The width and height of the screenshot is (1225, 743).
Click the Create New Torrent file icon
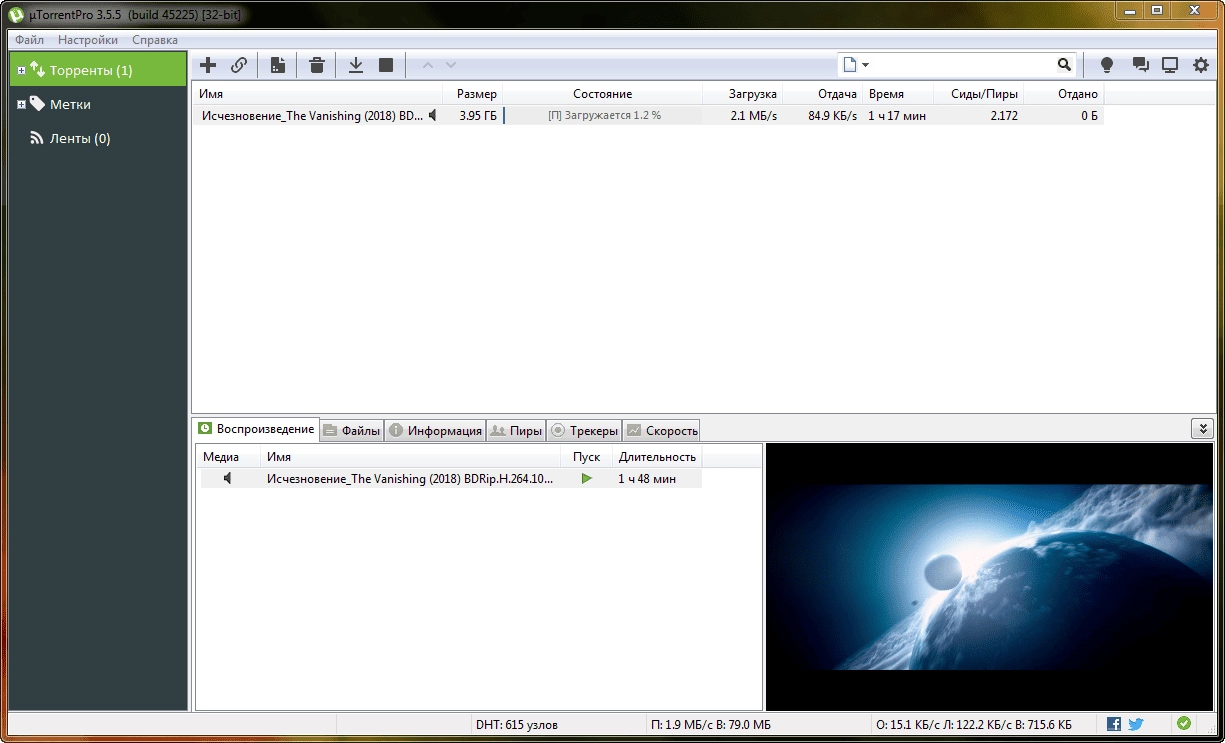click(x=278, y=65)
